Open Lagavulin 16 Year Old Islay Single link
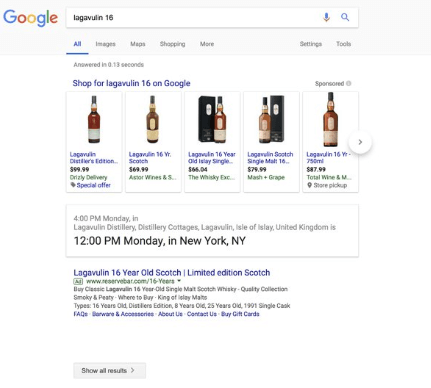 (212, 158)
